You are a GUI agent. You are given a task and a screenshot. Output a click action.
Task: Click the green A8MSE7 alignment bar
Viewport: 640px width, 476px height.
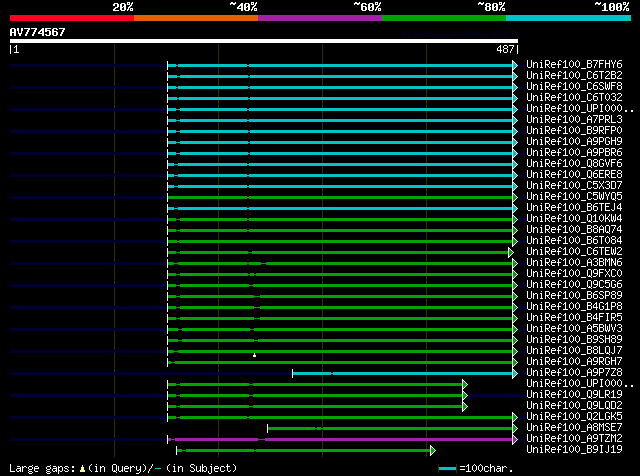(x=390, y=429)
